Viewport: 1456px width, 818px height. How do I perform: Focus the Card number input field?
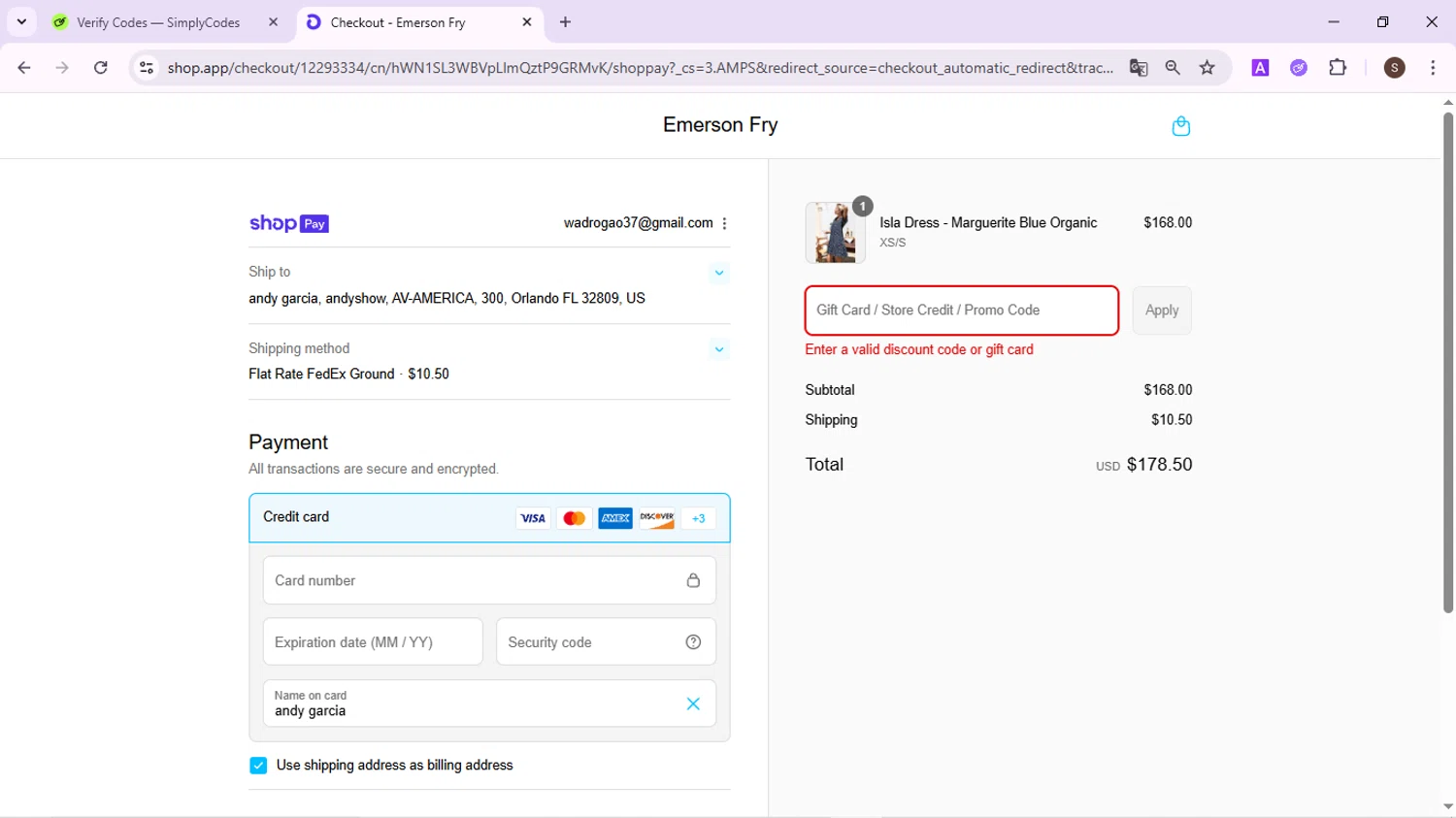click(489, 580)
